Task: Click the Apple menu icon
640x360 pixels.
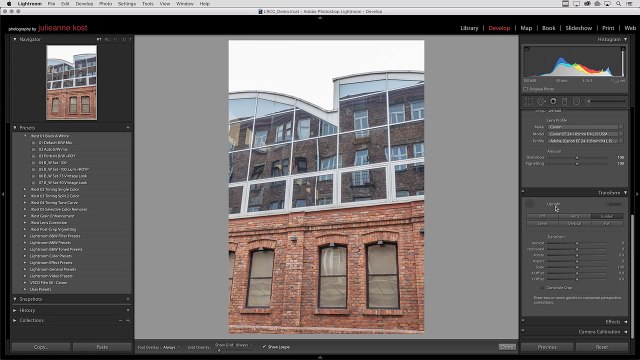Action: (x=9, y=4)
